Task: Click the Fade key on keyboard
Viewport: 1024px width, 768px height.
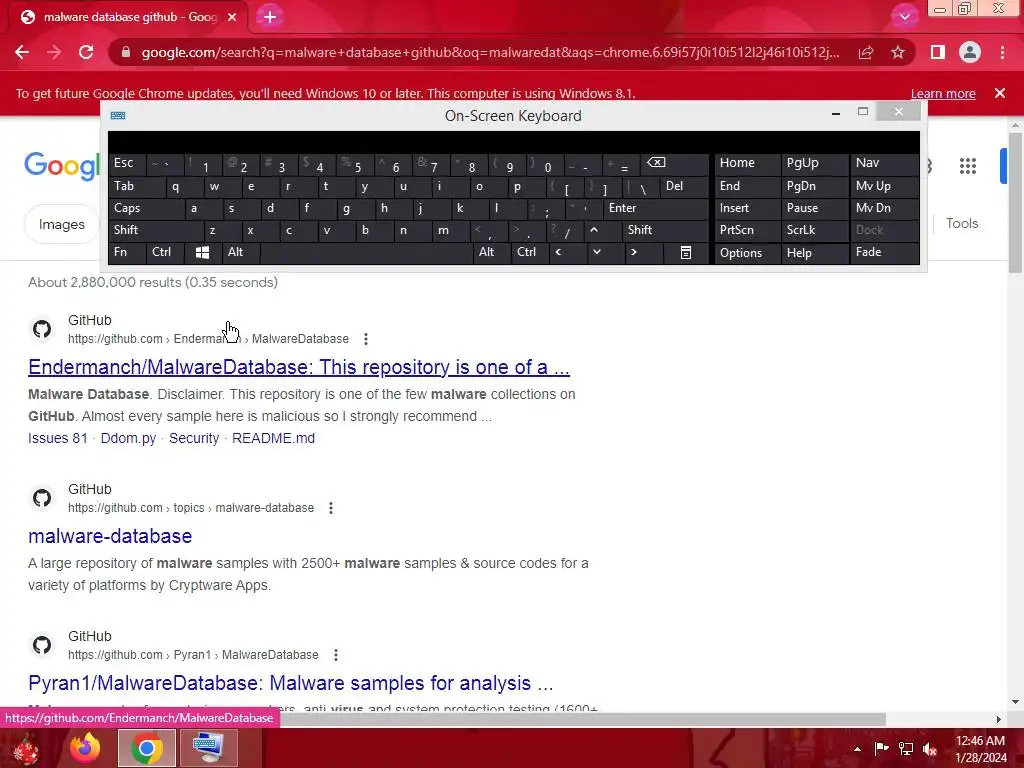Action: pos(884,252)
